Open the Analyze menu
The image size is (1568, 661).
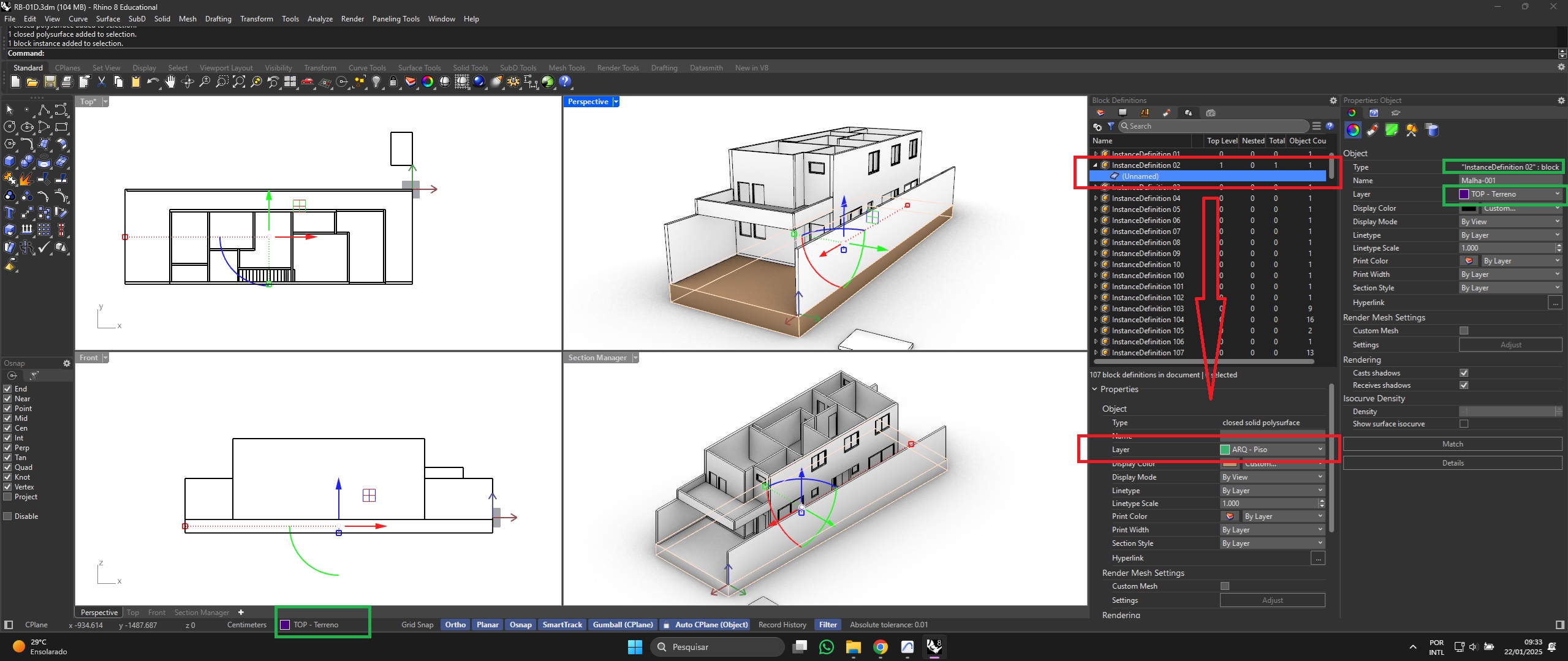click(319, 19)
